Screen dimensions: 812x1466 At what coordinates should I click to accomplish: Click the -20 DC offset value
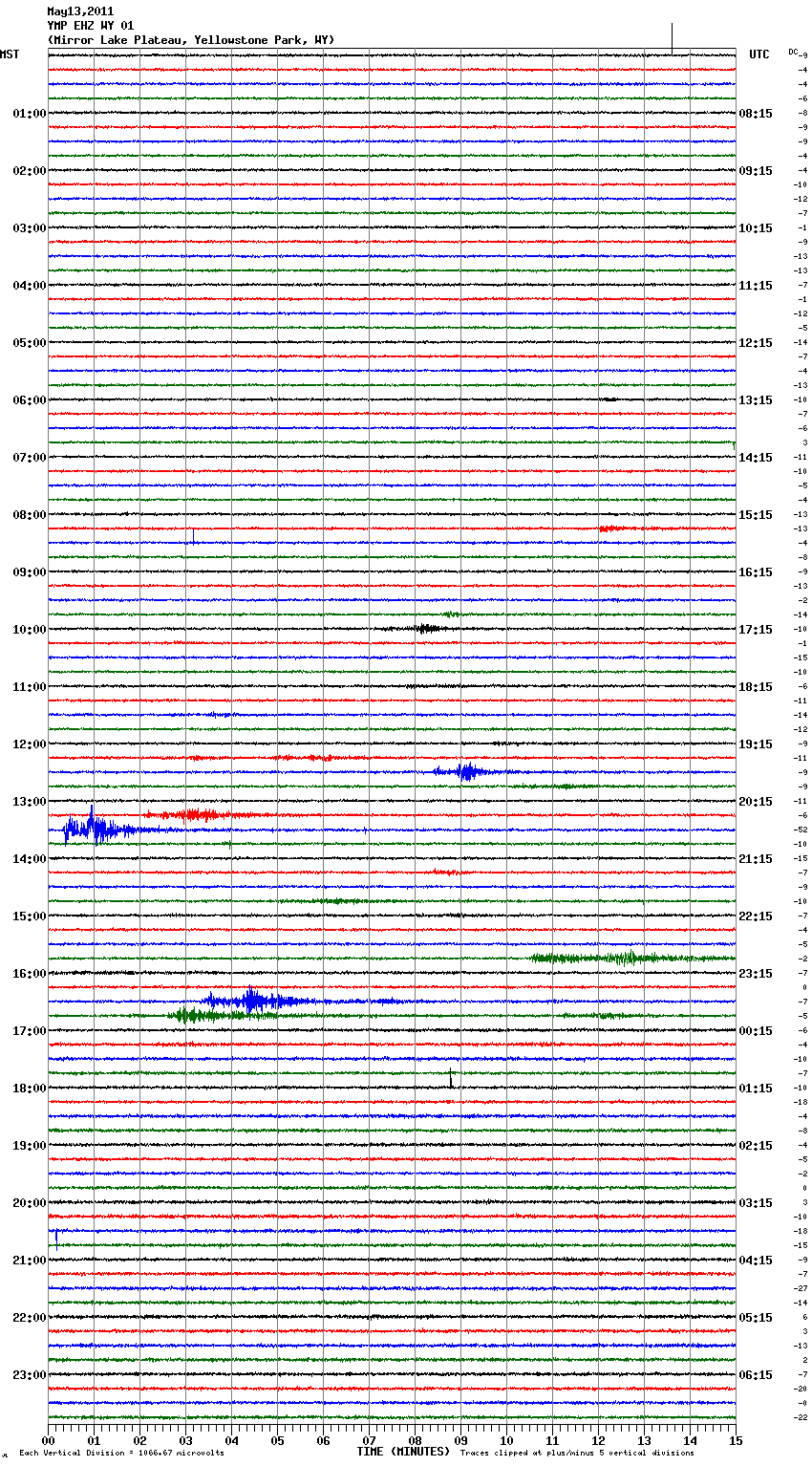(x=802, y=1389)
